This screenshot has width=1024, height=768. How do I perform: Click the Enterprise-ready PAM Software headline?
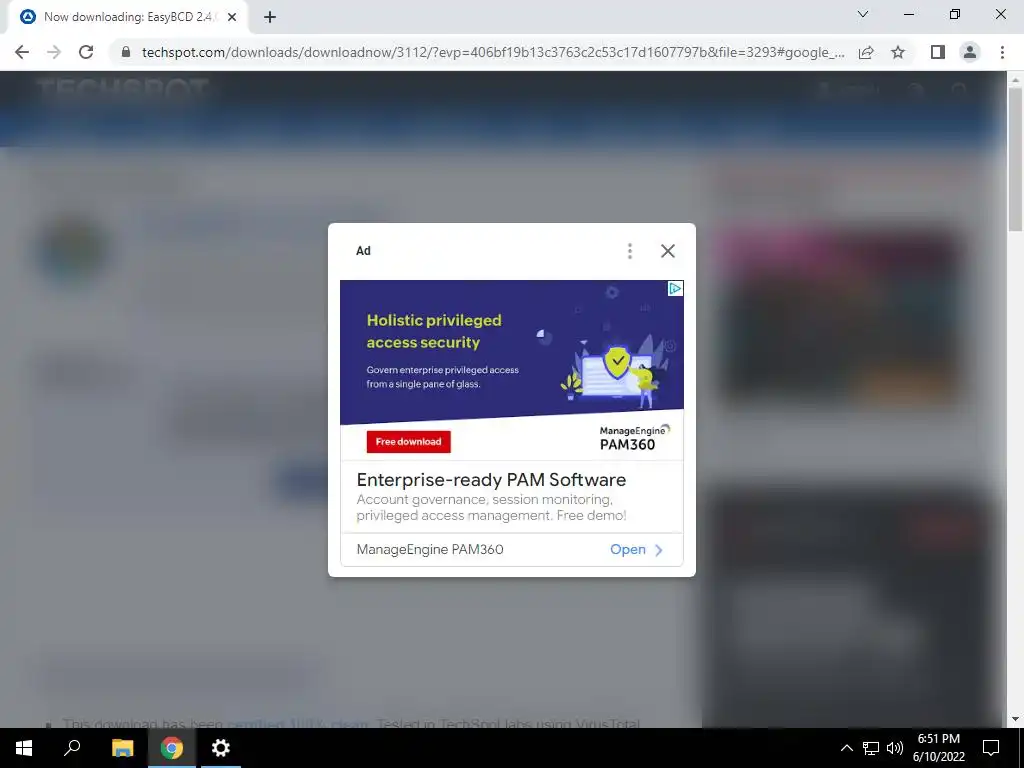pyautogui.click(x=491, y=479)
